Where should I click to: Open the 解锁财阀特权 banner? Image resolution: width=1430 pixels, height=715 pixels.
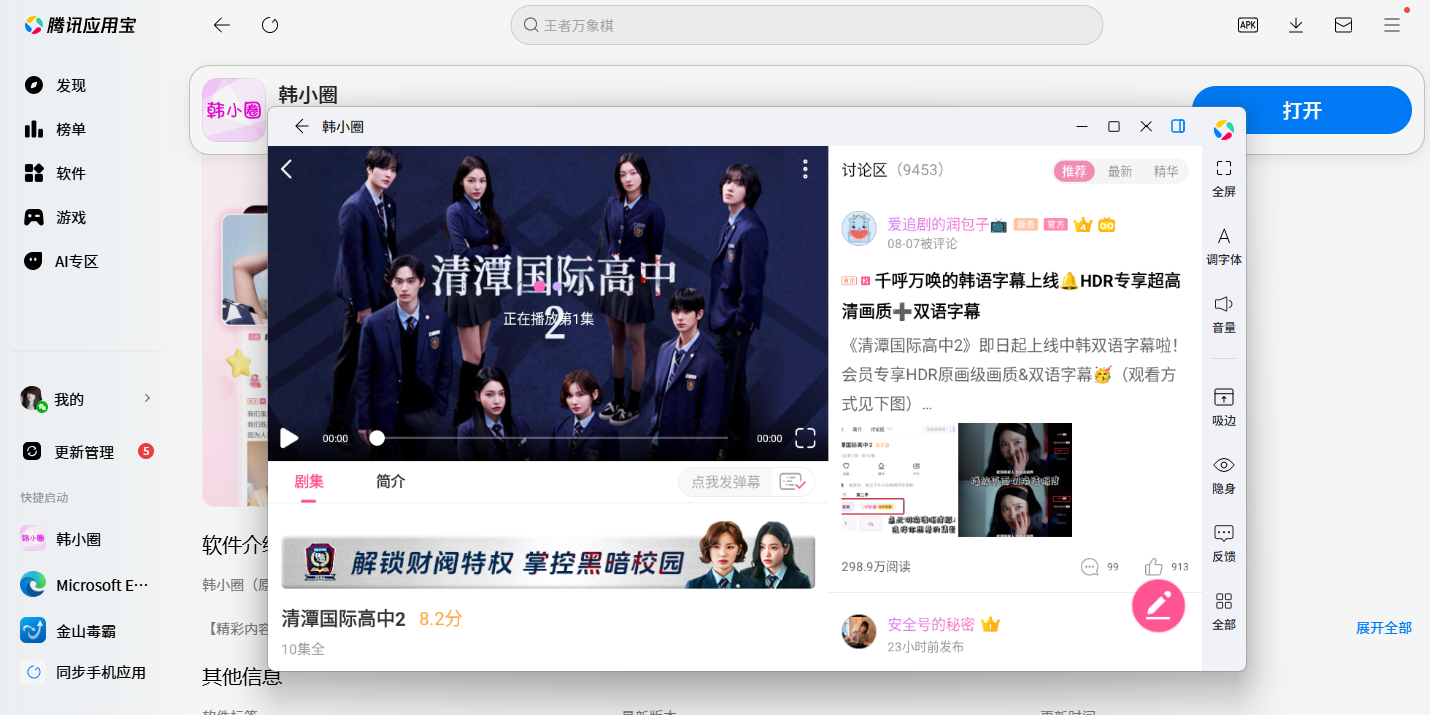[x=548, y=555]
